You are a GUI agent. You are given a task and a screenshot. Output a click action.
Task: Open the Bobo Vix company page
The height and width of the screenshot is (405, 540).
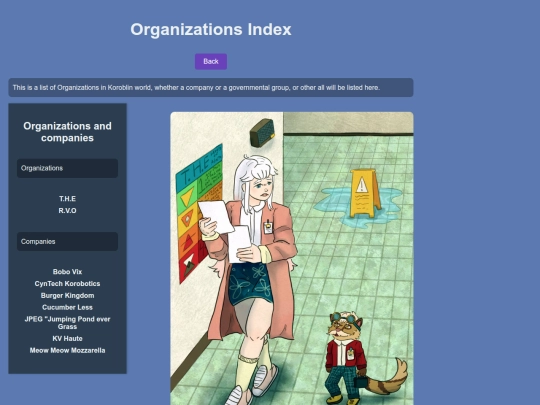point(68,272)
